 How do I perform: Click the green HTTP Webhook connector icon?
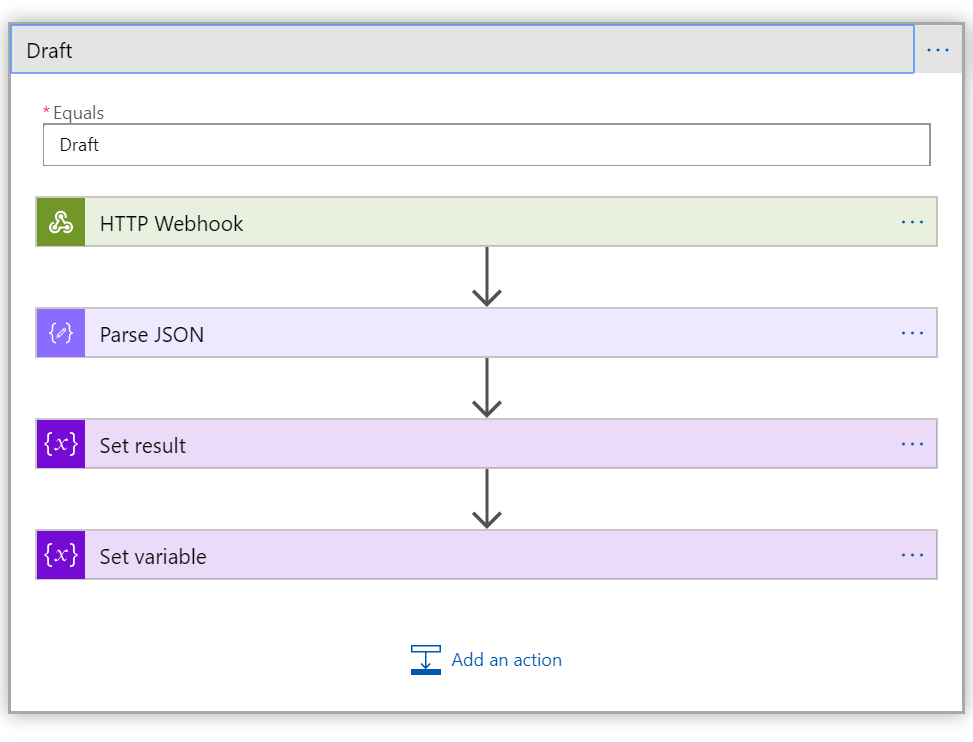coord(61,222)
